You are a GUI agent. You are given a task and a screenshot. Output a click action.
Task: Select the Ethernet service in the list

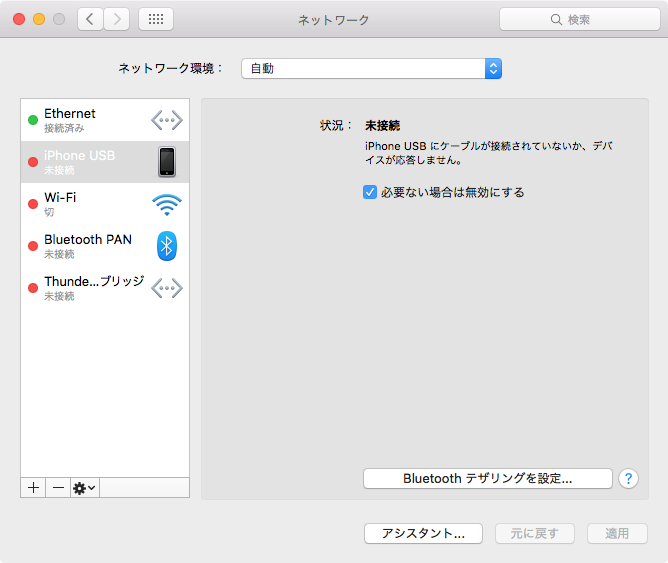pyautogui.click(x=105, y=120)
